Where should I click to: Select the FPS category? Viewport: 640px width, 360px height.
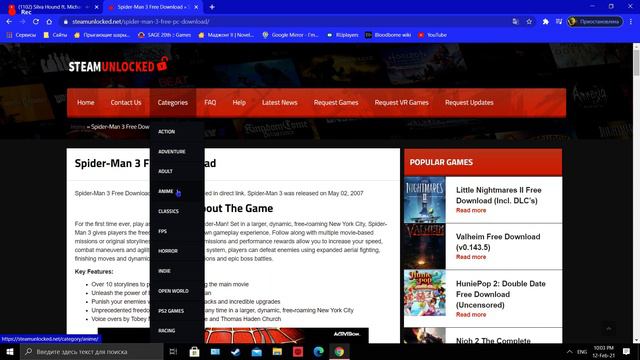tap(162, 231)
